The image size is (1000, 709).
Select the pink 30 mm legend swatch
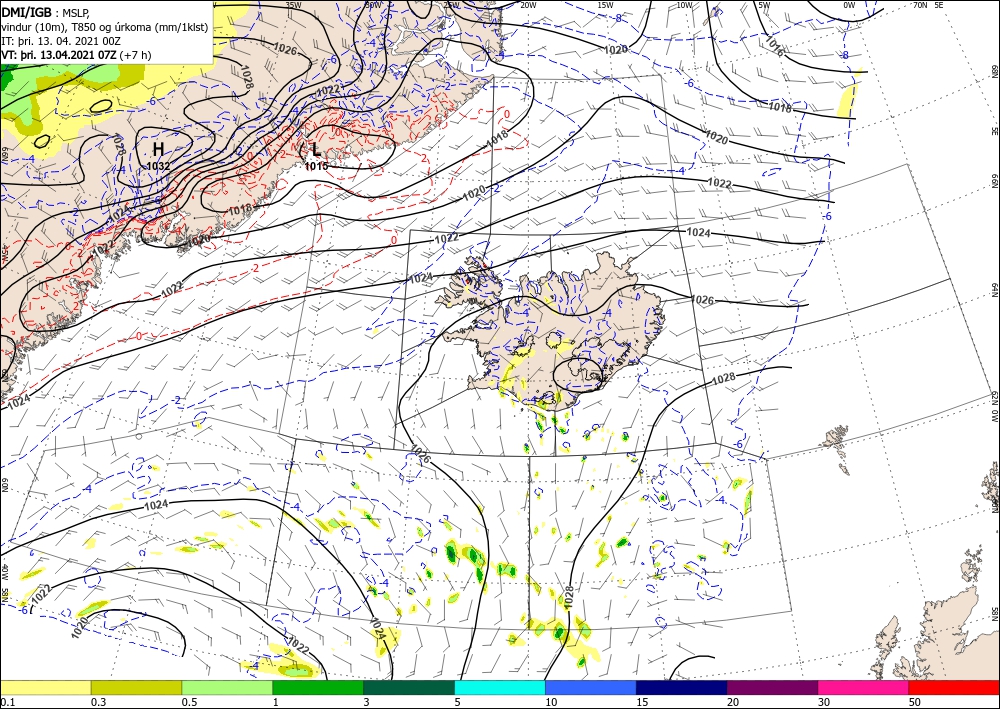click(x=864, y=687)
